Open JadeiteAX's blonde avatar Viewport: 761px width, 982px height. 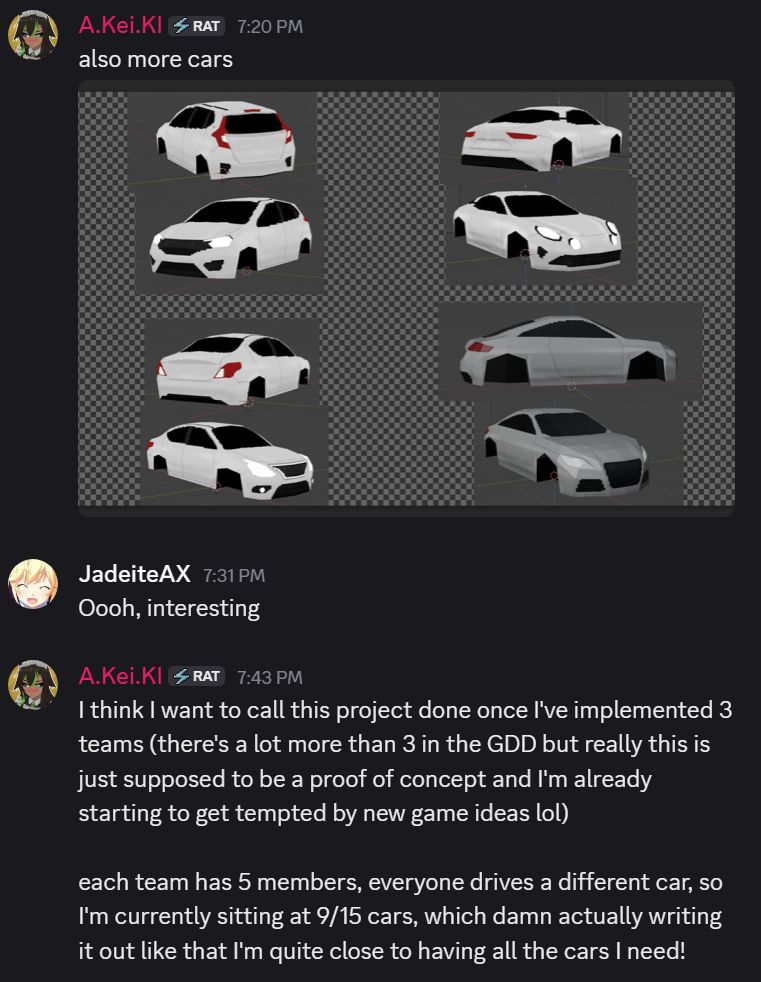pos(33,584)
